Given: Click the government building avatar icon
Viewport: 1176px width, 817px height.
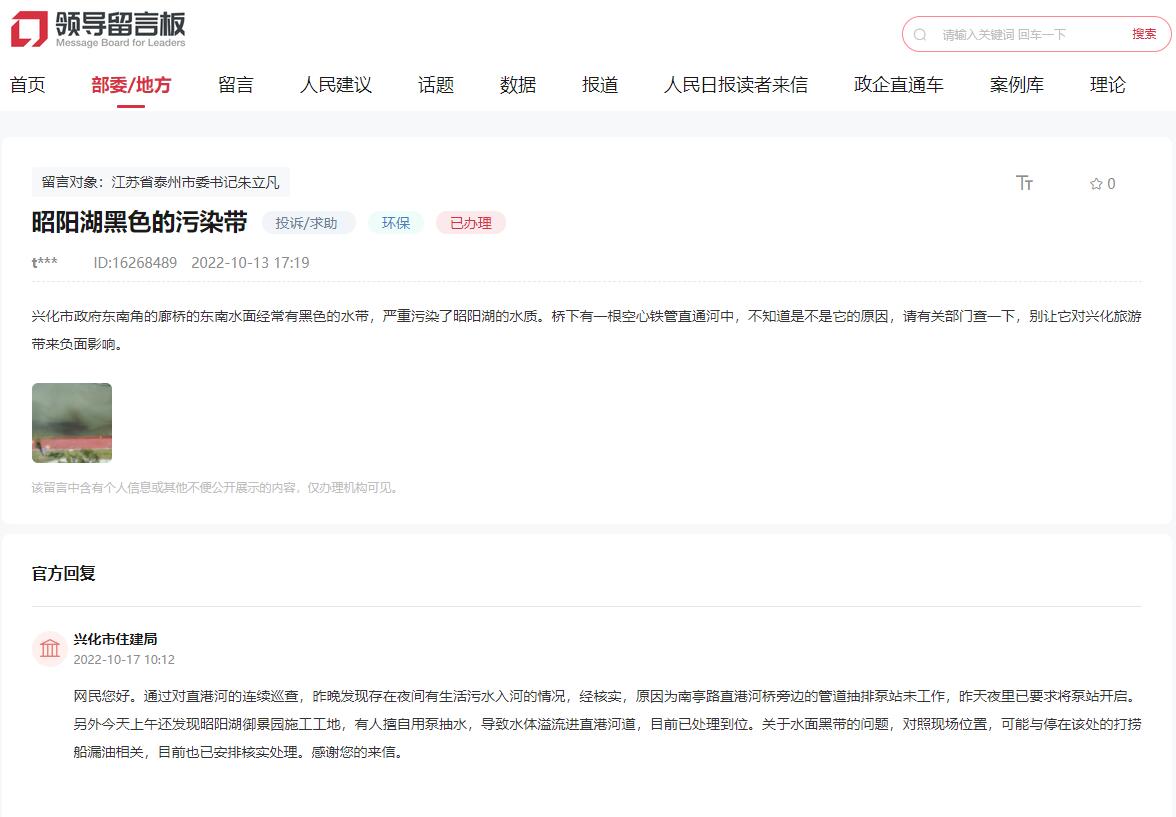Looking at the screenshot, I should tap(50, 649).
